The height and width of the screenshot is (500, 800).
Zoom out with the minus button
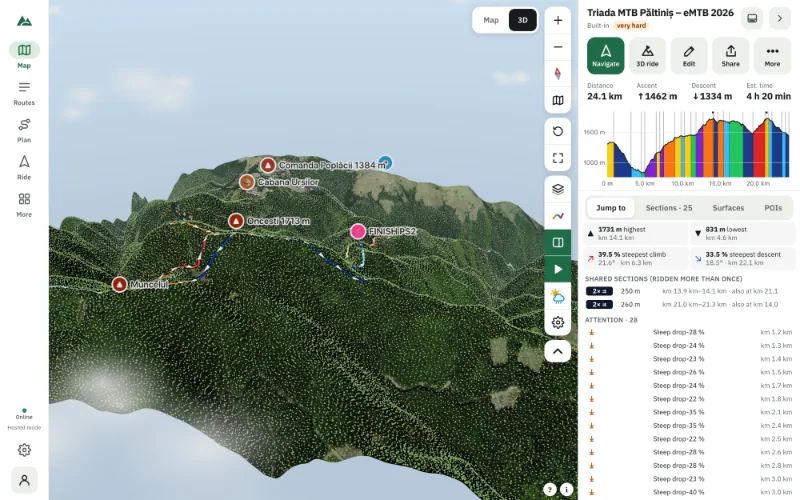pos(558,47)
